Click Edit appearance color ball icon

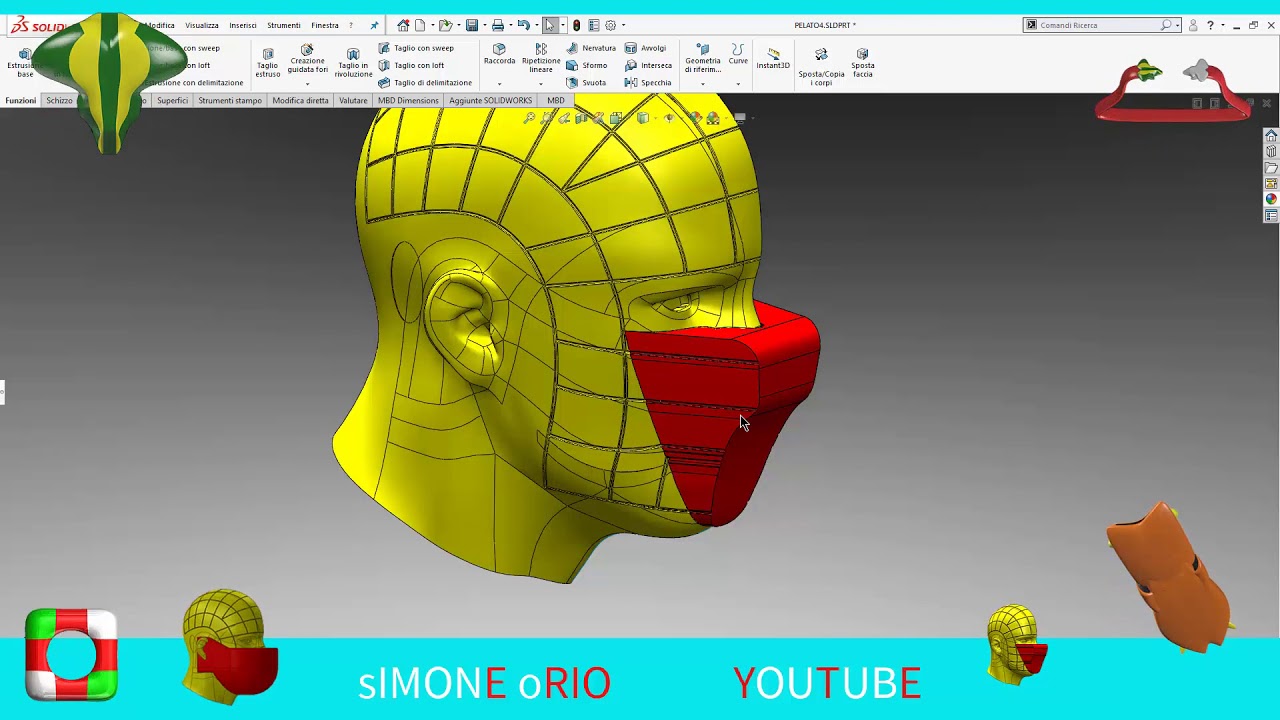click(695, 118)
